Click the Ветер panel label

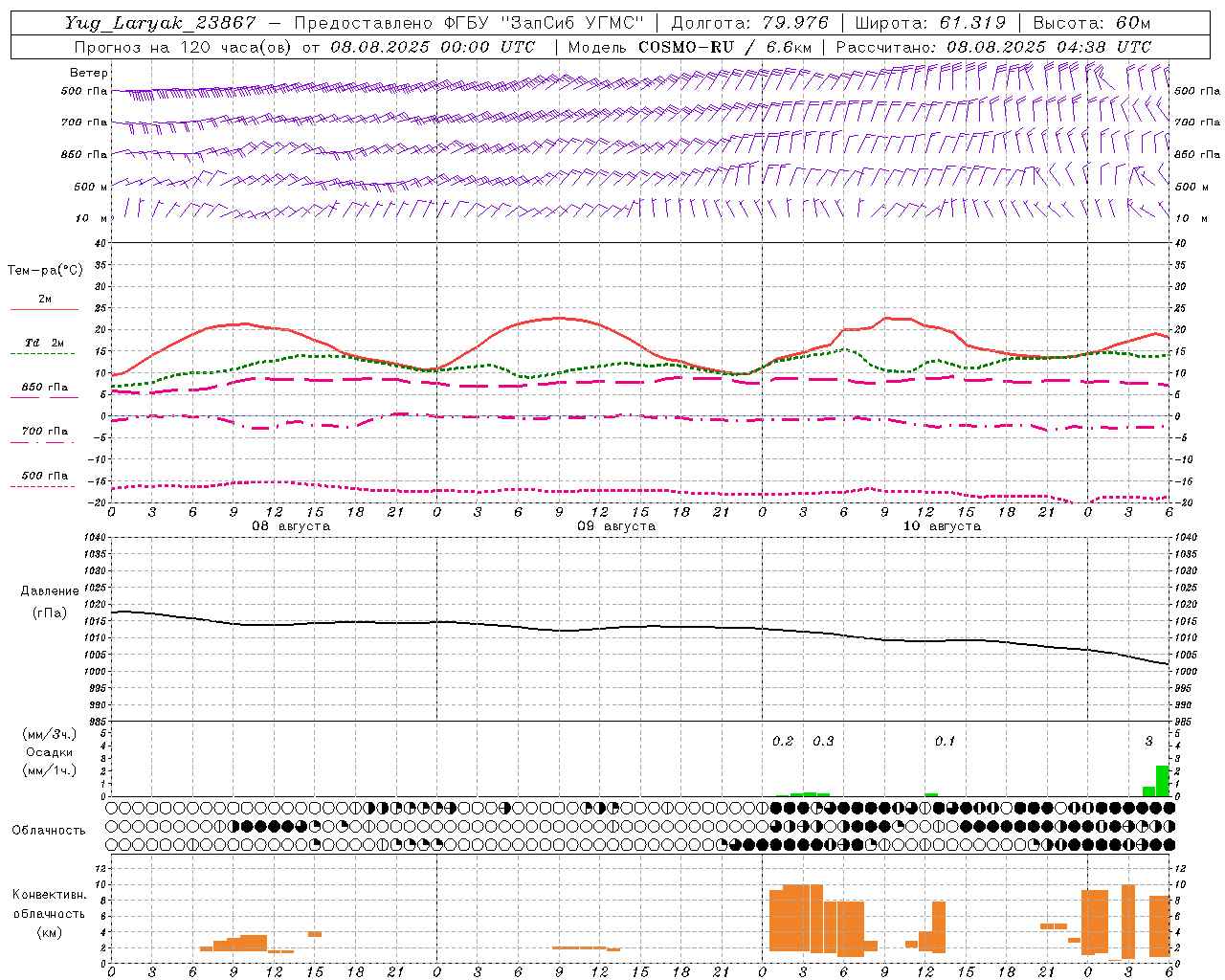(x=89, y=73)
